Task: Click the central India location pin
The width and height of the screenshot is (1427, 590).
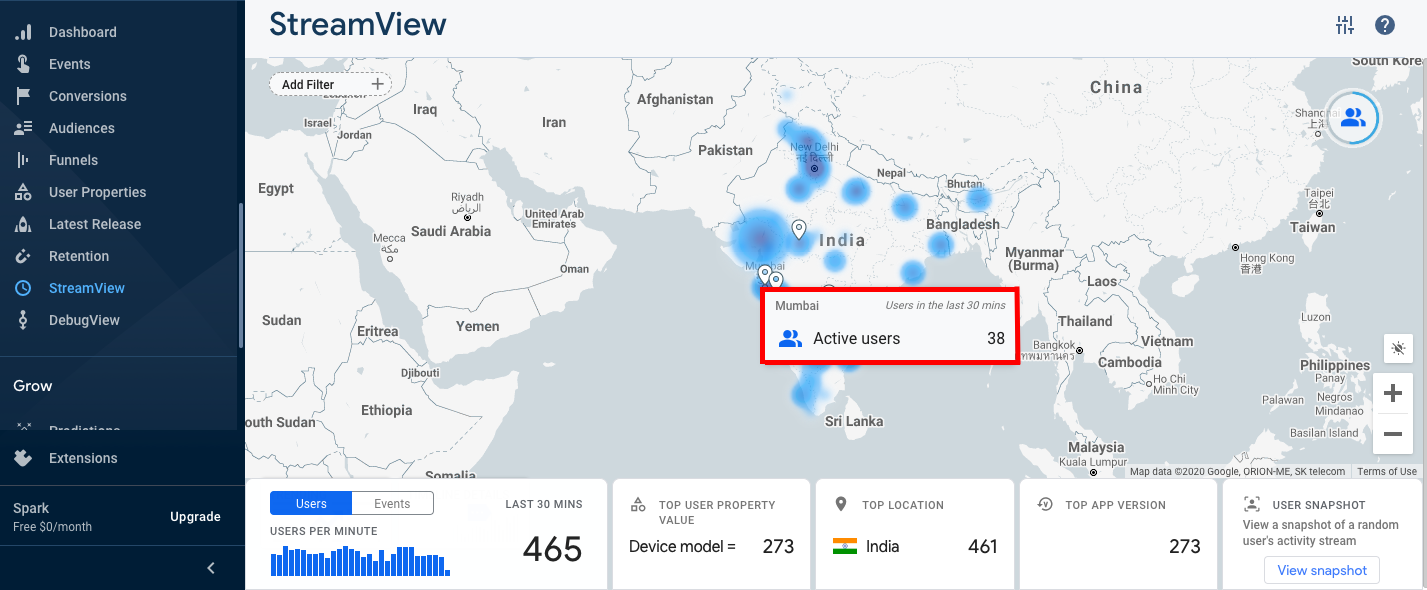Action: click(x=799, y=229)
